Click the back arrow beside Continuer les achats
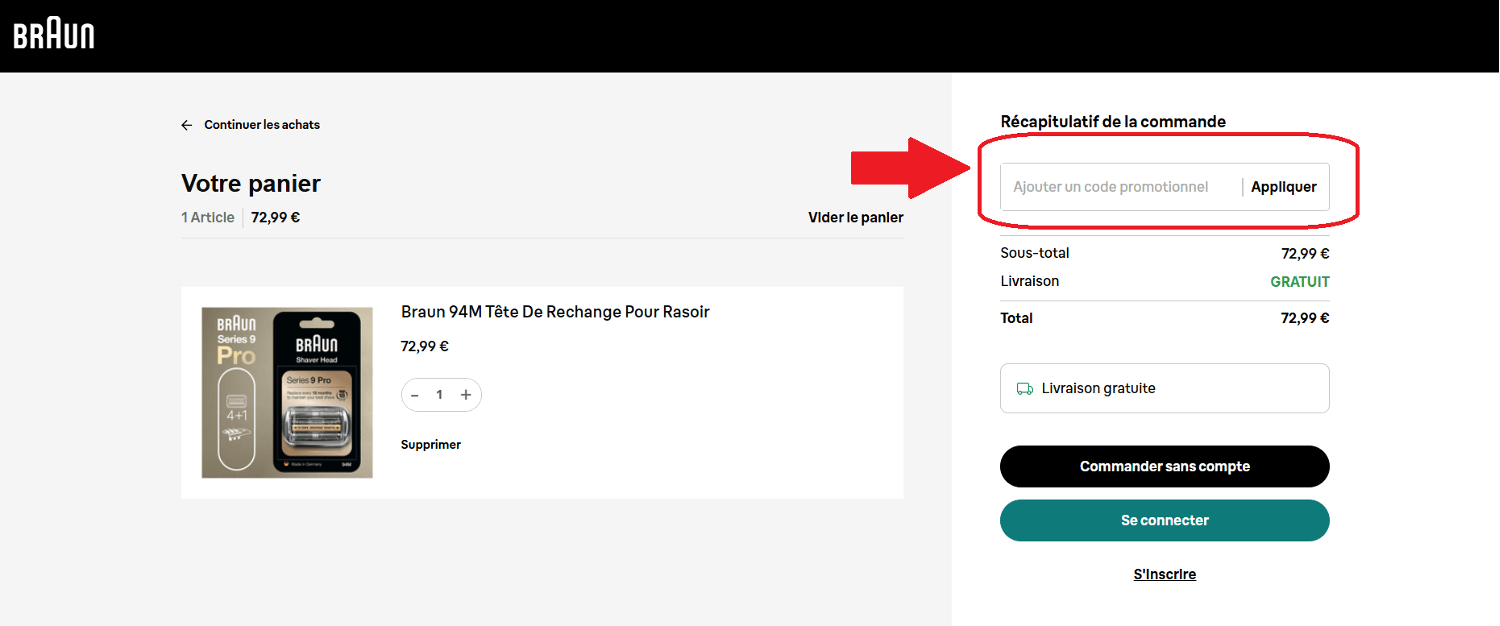 tap(186, 125)
